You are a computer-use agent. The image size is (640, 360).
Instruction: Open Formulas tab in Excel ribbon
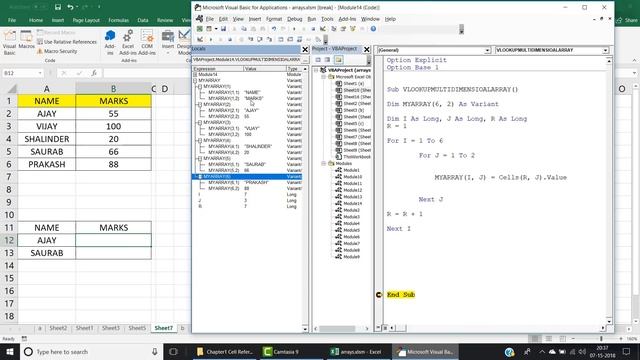[118, 20]
